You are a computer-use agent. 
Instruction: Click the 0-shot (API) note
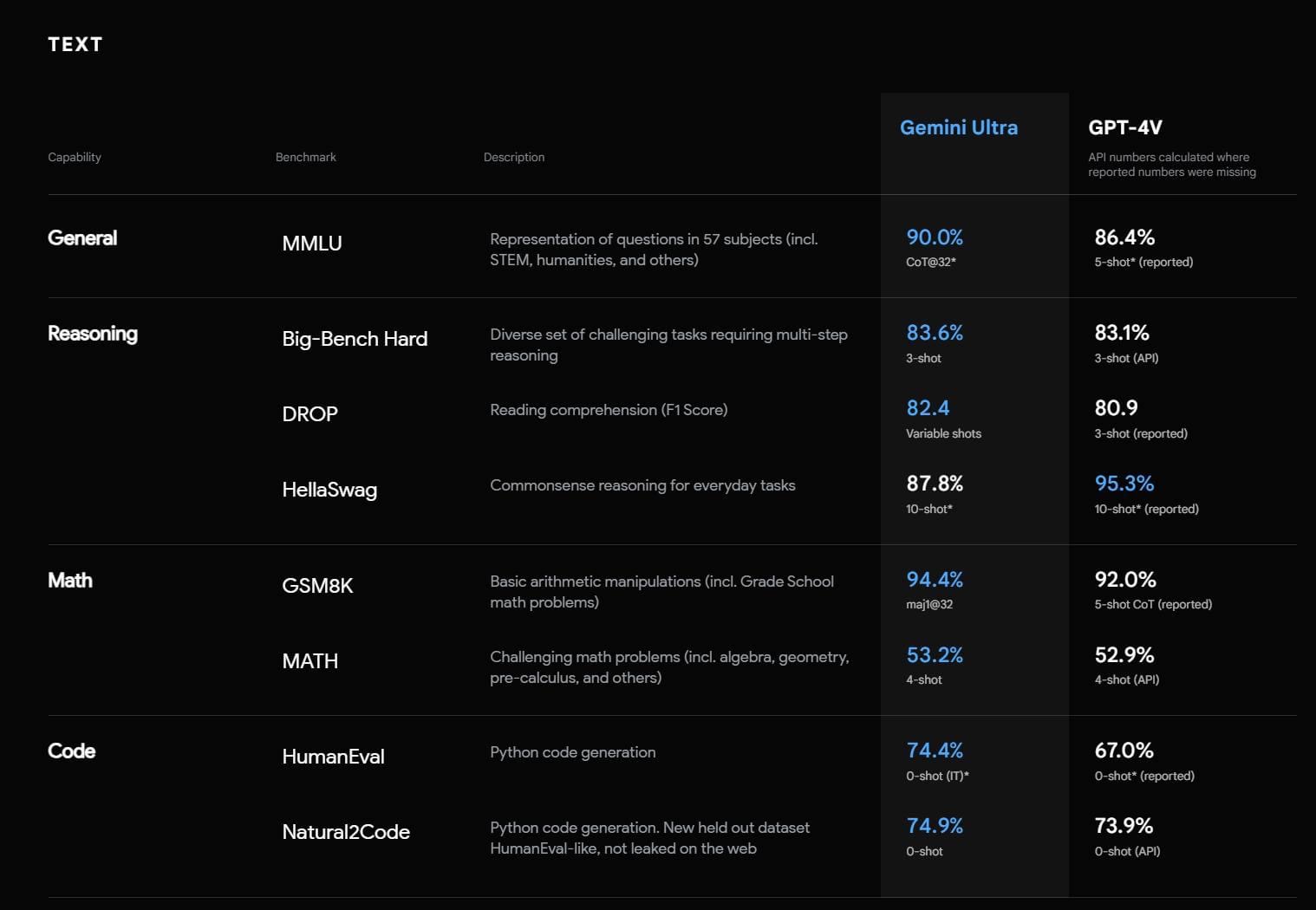(x=1127, y=851)
